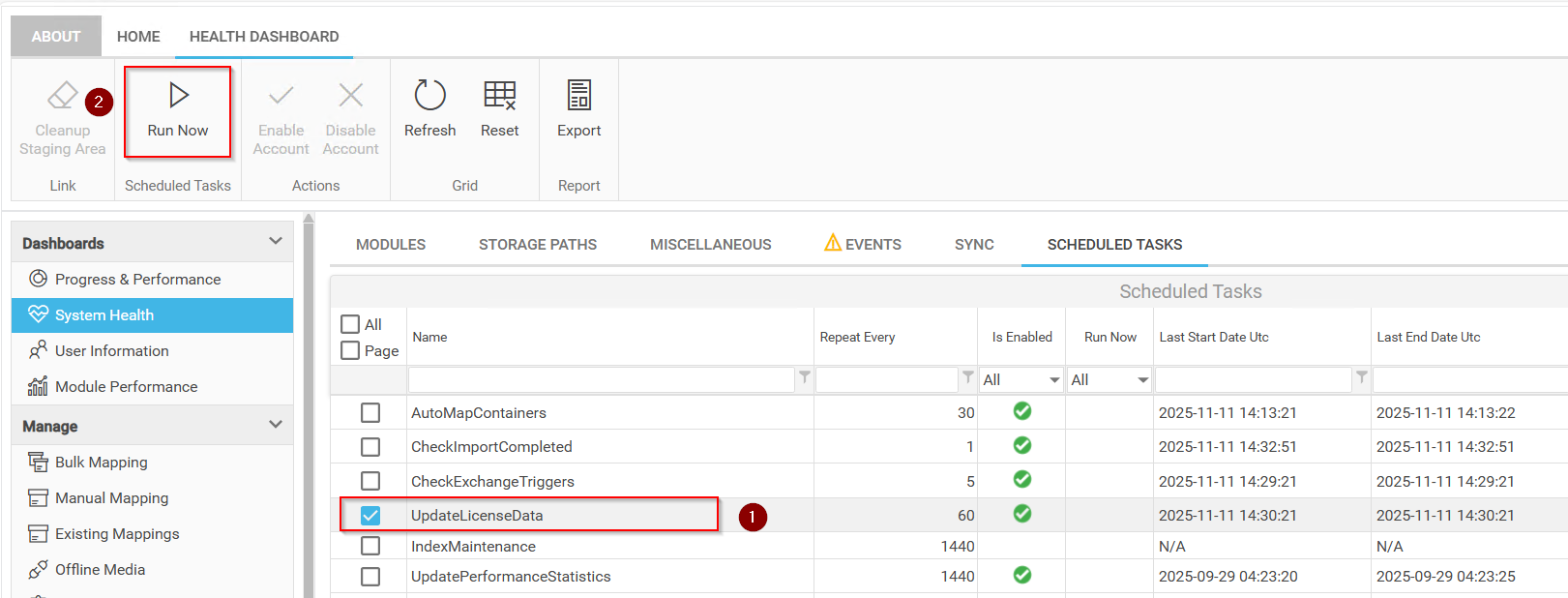Click the Refresh grid icon
The image size is (1568, 598).
(x=429, y=96)
